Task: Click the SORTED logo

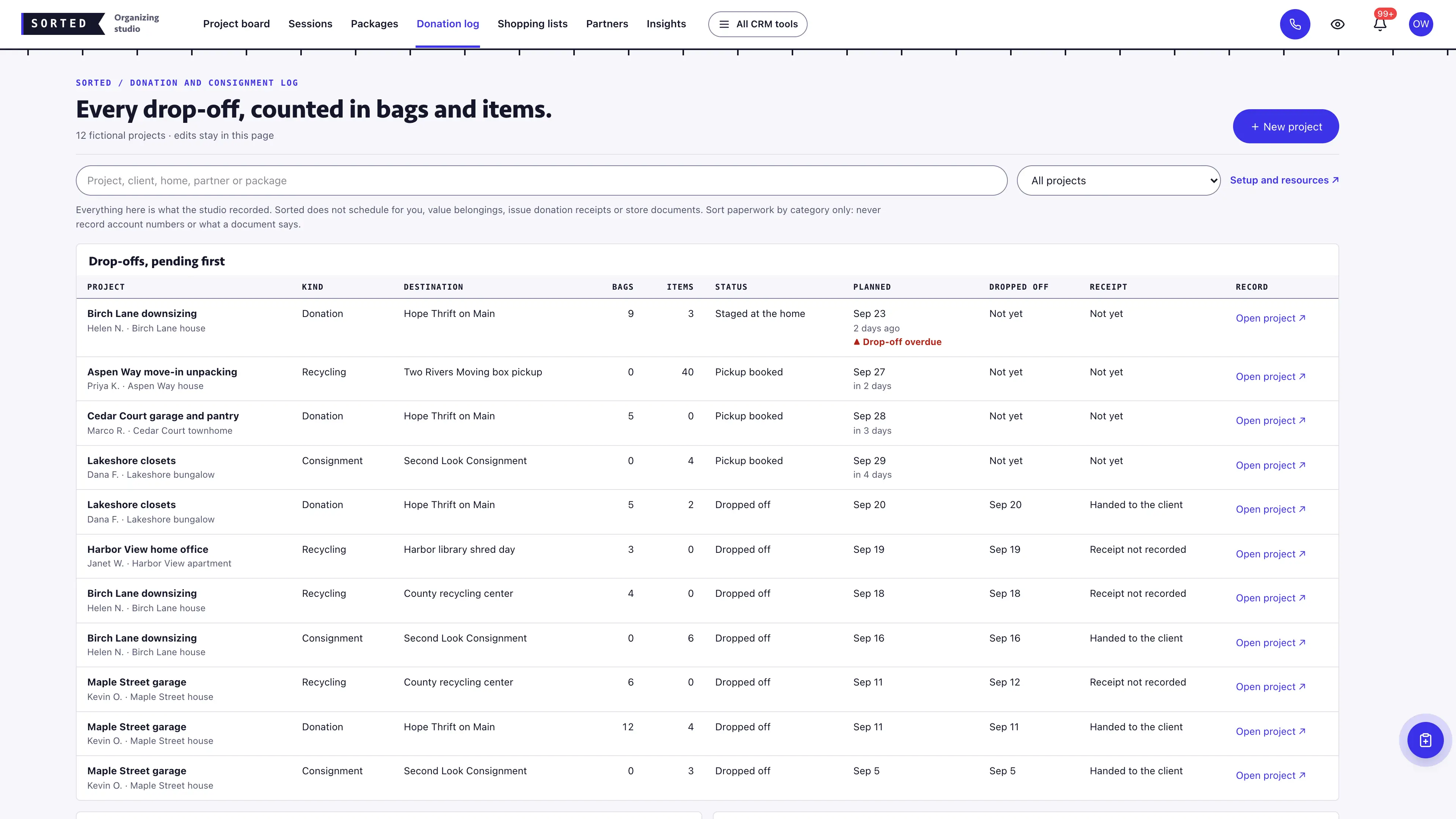Action: click(x=63, y=24)
